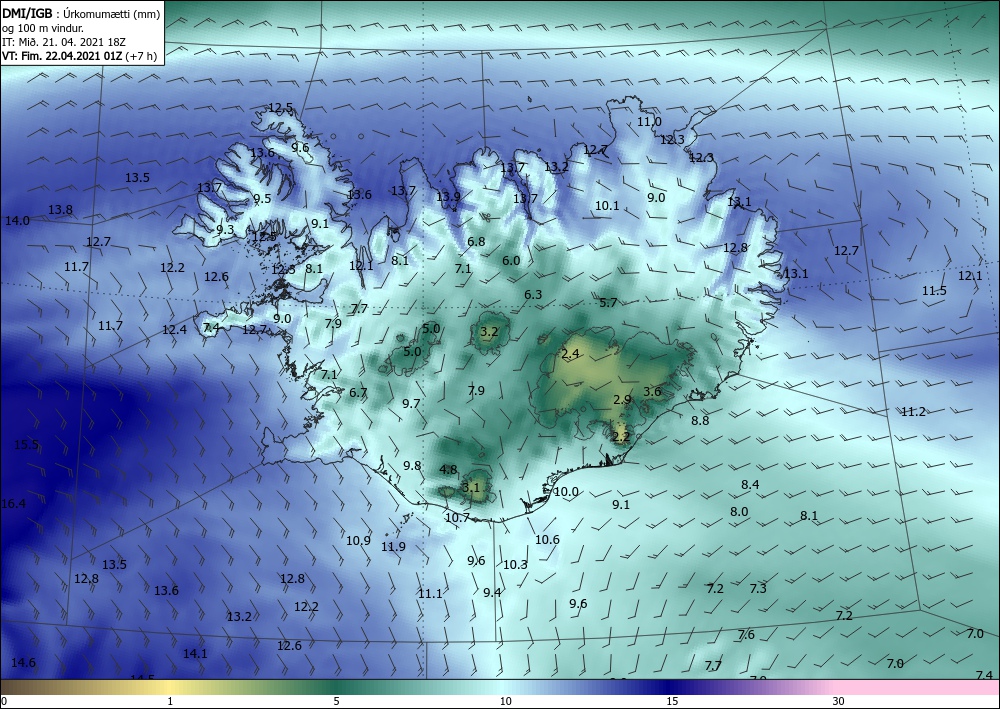Click the 6.3 value on the map

pos(533,295)
